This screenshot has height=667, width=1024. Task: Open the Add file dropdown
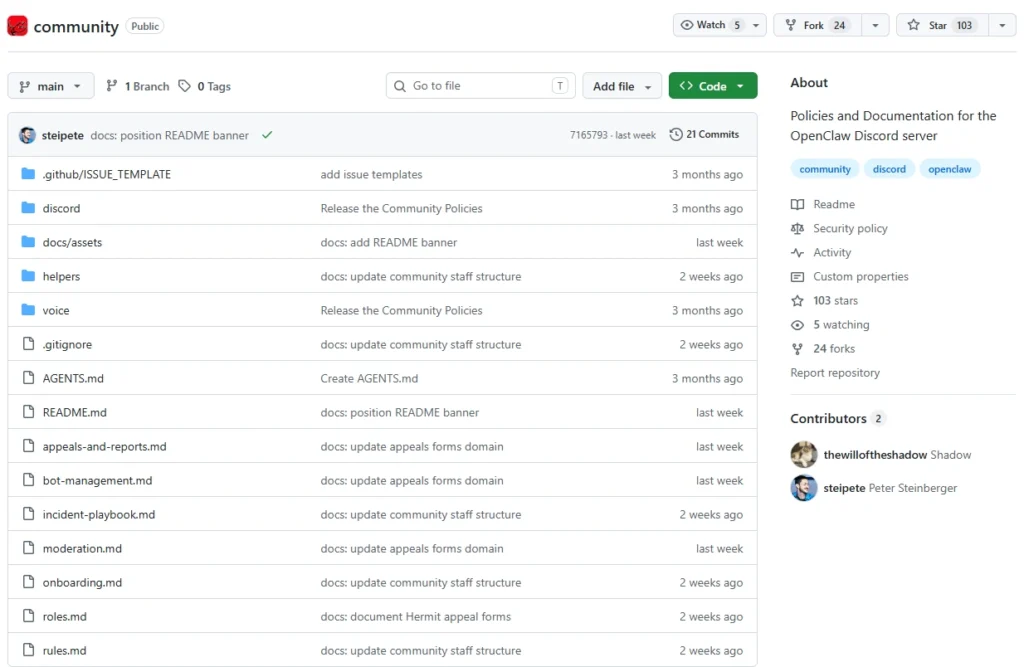(622, 86)
